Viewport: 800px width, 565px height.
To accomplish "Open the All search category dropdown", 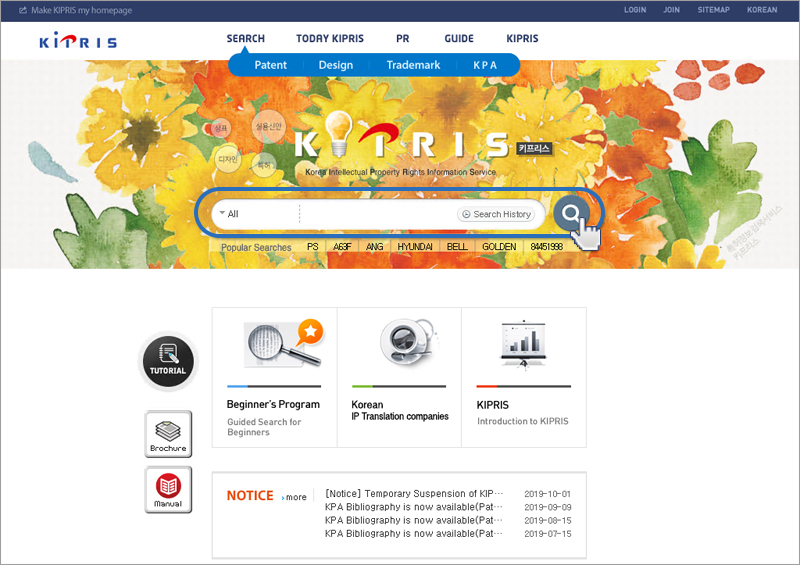I will pos(255,214).
